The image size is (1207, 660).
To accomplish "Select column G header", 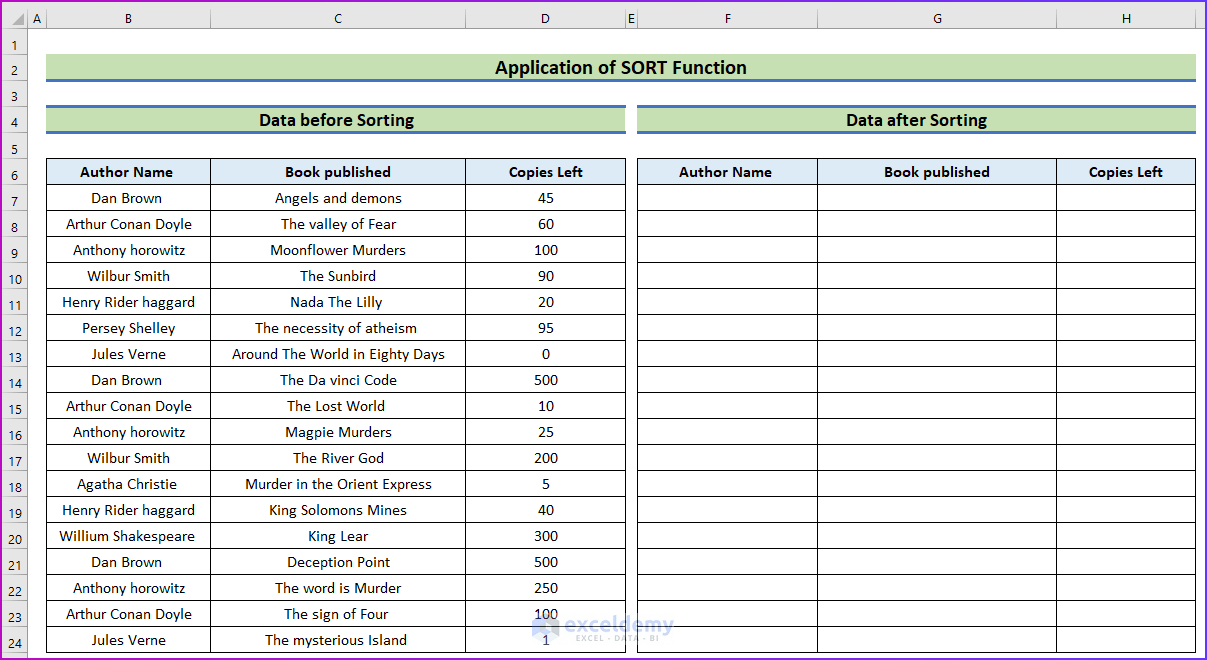I will (x=937, y=19).
